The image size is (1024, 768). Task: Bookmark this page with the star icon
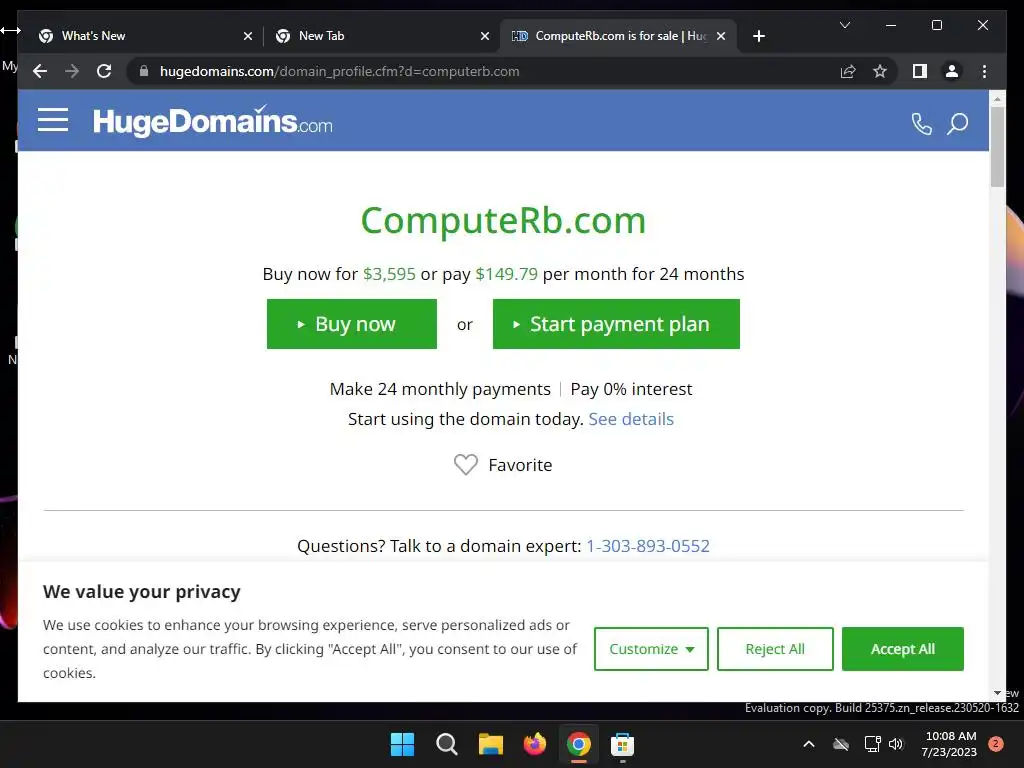[880, 71]
